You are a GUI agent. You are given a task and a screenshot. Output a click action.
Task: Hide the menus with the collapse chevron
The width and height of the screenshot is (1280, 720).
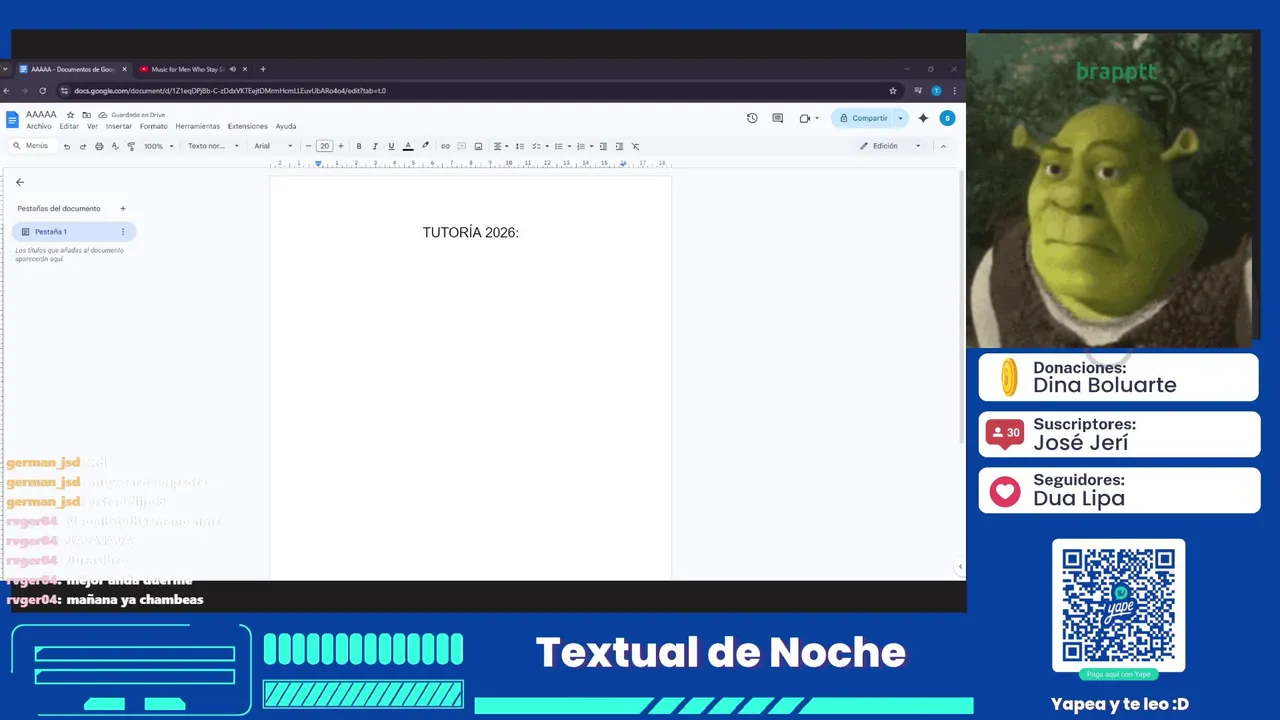point(943,146)
